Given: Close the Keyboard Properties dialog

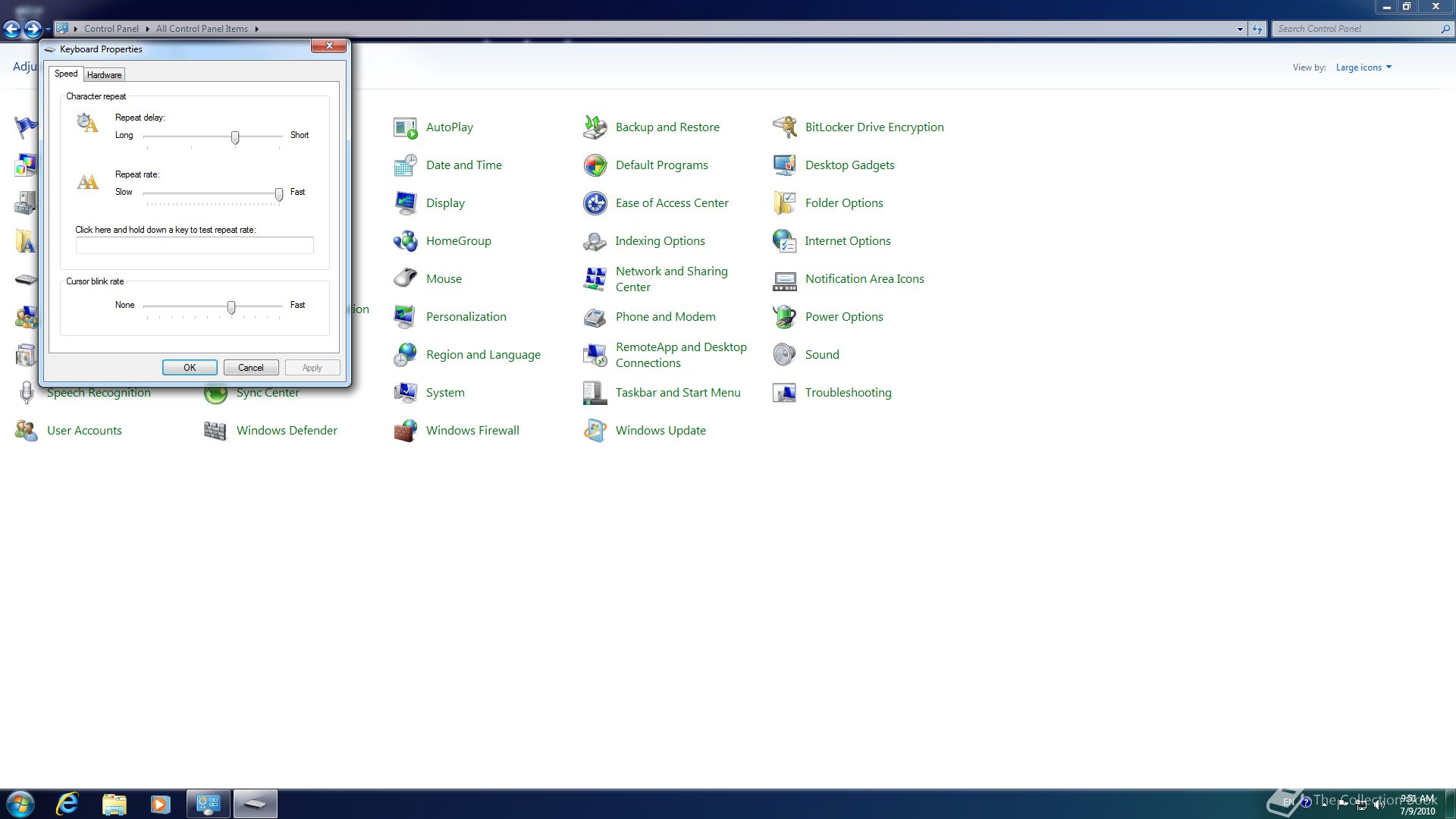Looking at the screenshot, I should click(x=329, y=45).
